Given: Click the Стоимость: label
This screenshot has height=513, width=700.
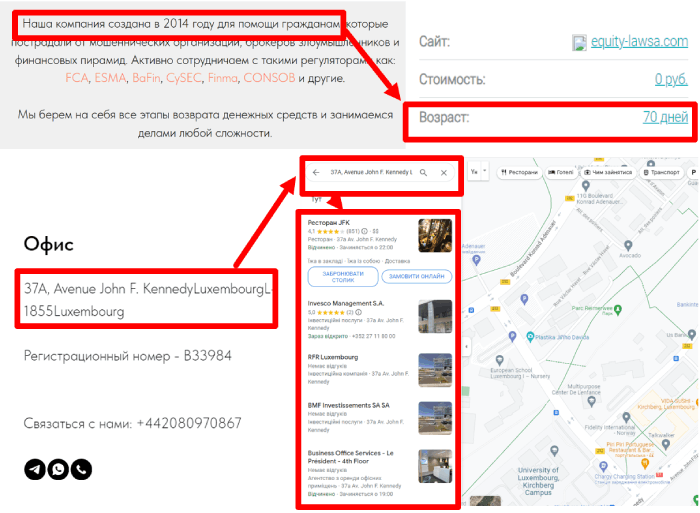Looking at the screenshot, I should point(452,79).
